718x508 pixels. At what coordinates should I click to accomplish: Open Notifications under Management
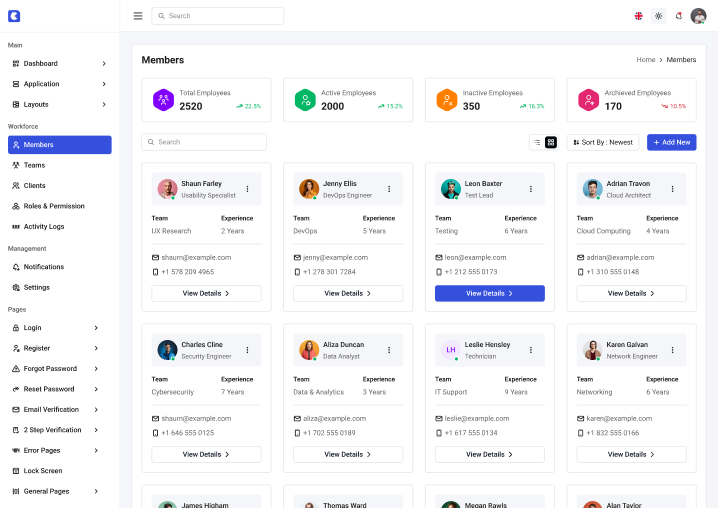pyautogui.click(x=60, y=267)
